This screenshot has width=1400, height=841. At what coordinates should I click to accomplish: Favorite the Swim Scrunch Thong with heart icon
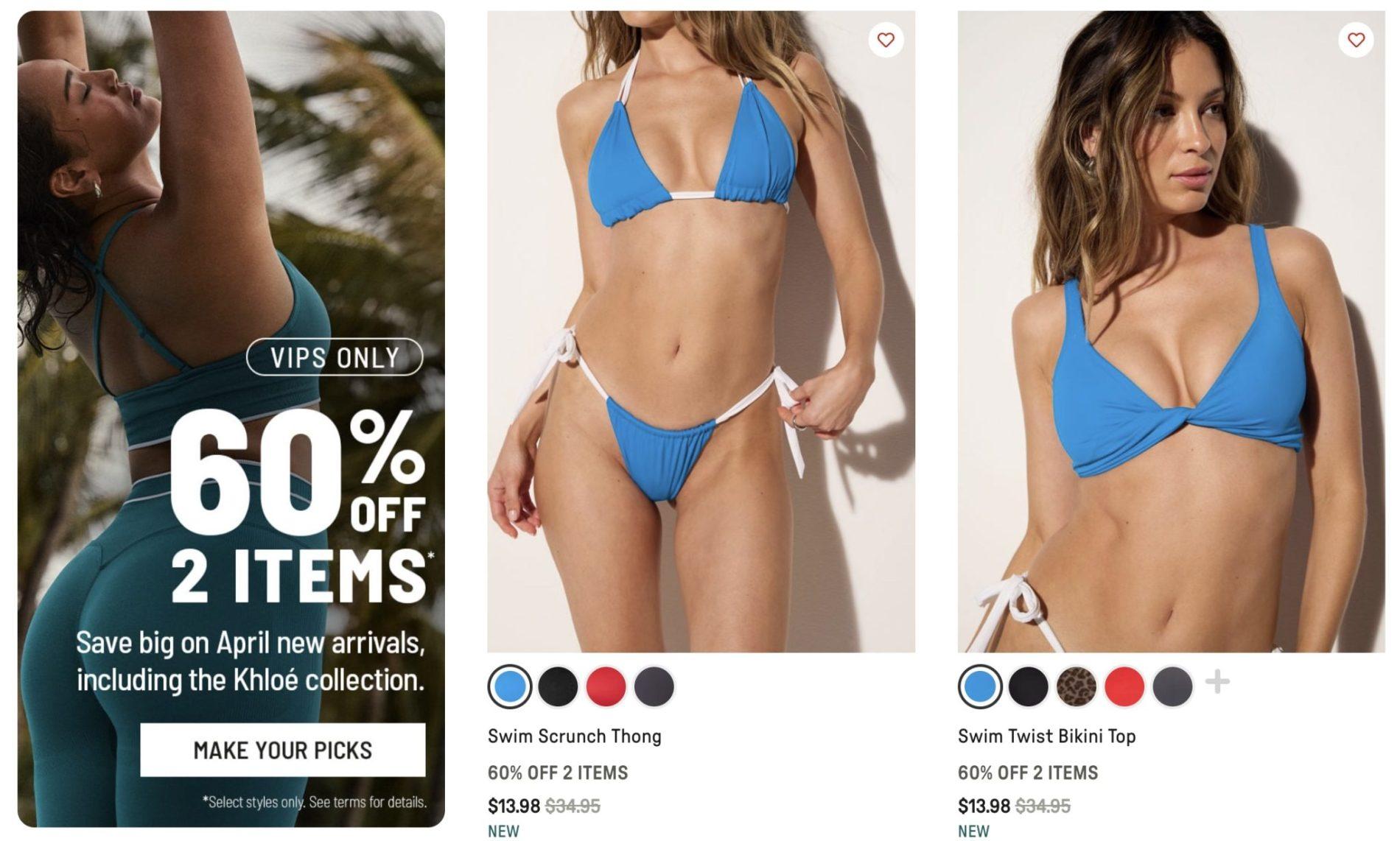coord(886,39)
